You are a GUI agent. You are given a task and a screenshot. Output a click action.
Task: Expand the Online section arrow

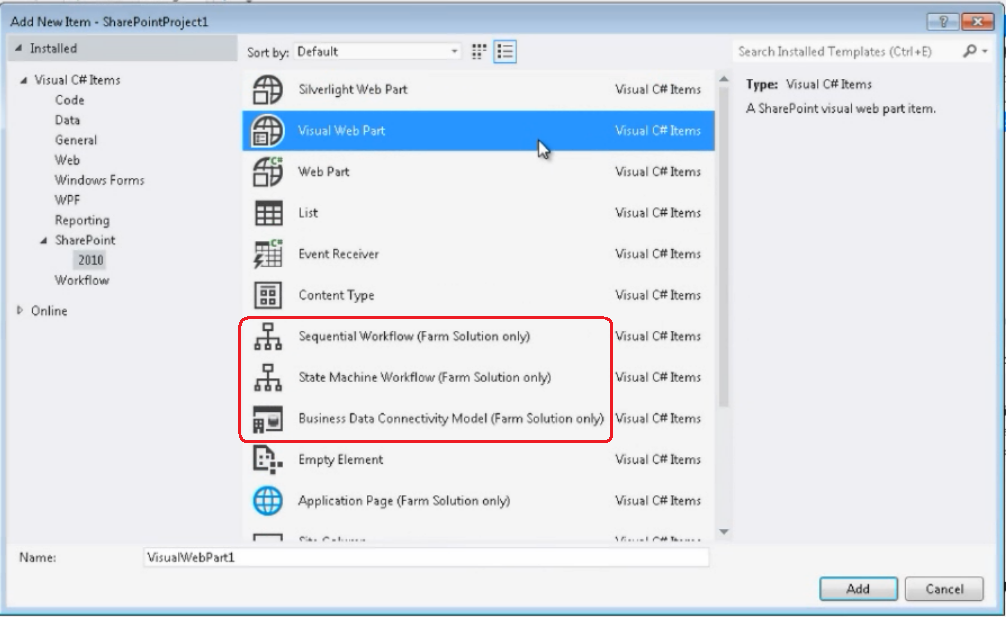[x=20, y=310]
